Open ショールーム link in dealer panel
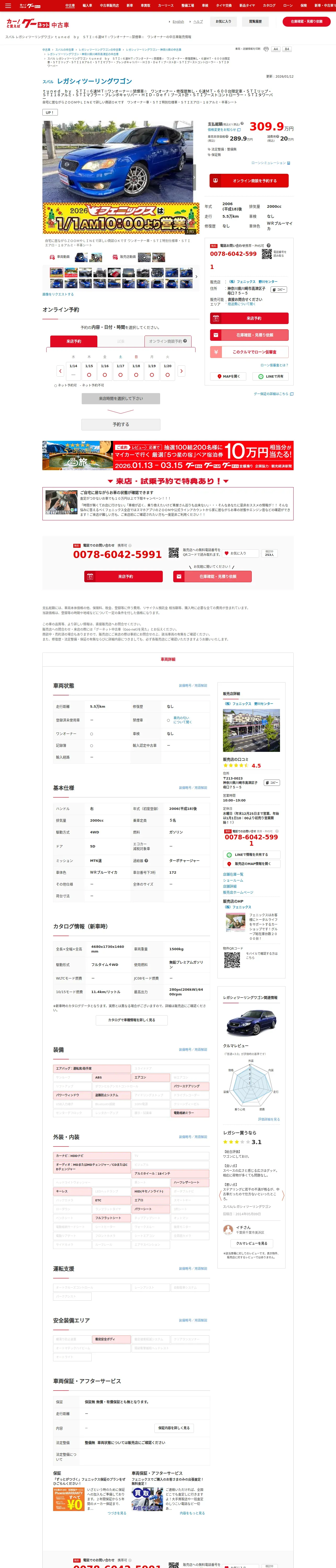 click(233, 880)
